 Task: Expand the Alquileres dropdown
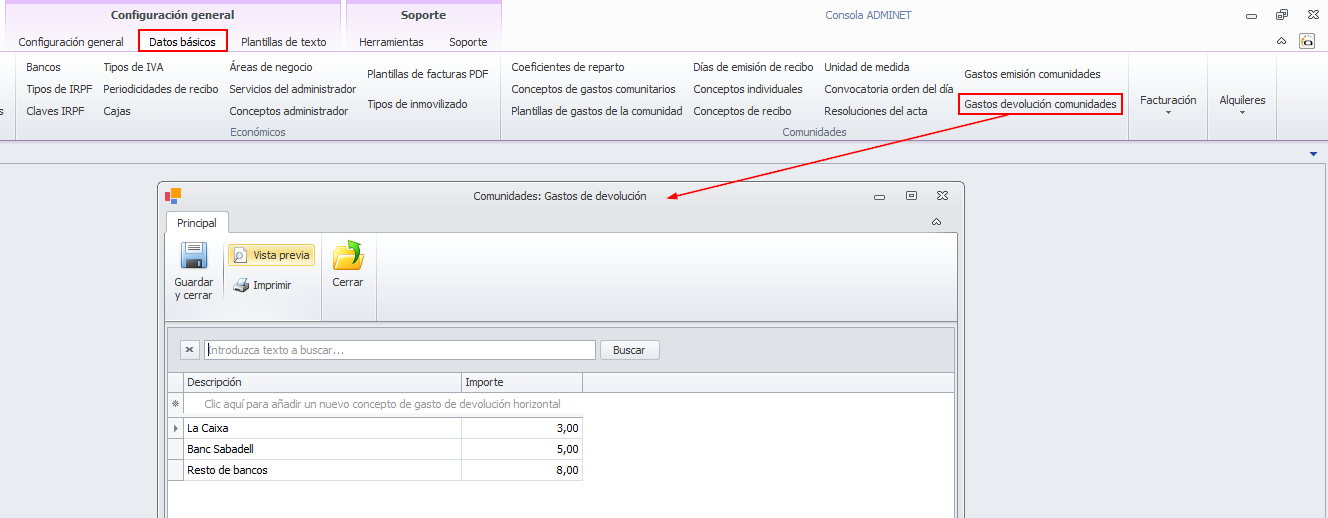pos(1242,104)
